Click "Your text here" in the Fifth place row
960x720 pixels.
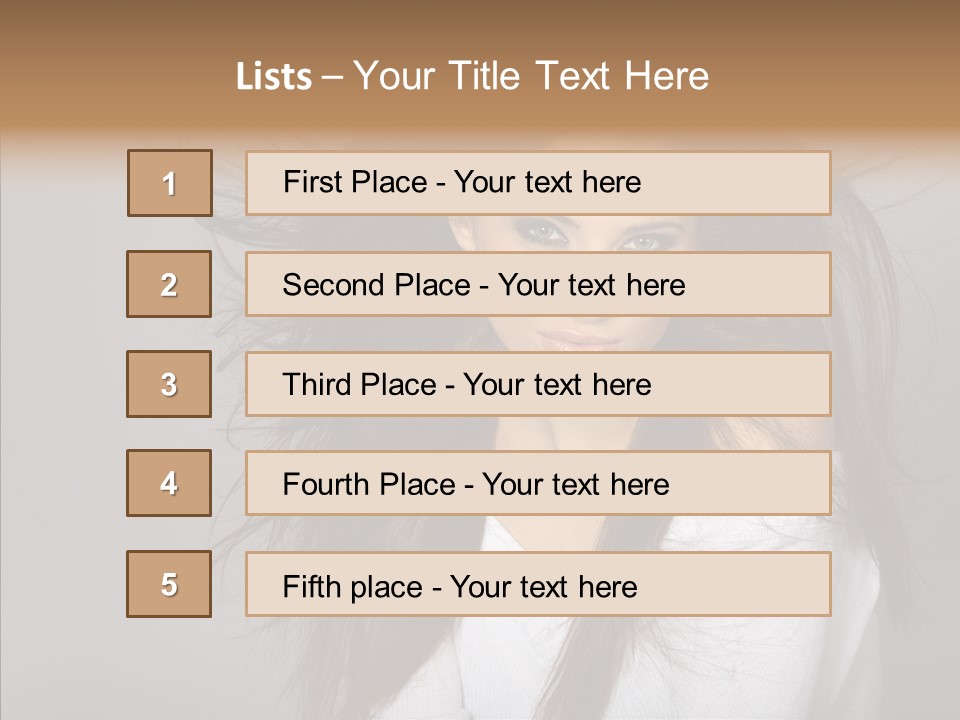[544, 586]
